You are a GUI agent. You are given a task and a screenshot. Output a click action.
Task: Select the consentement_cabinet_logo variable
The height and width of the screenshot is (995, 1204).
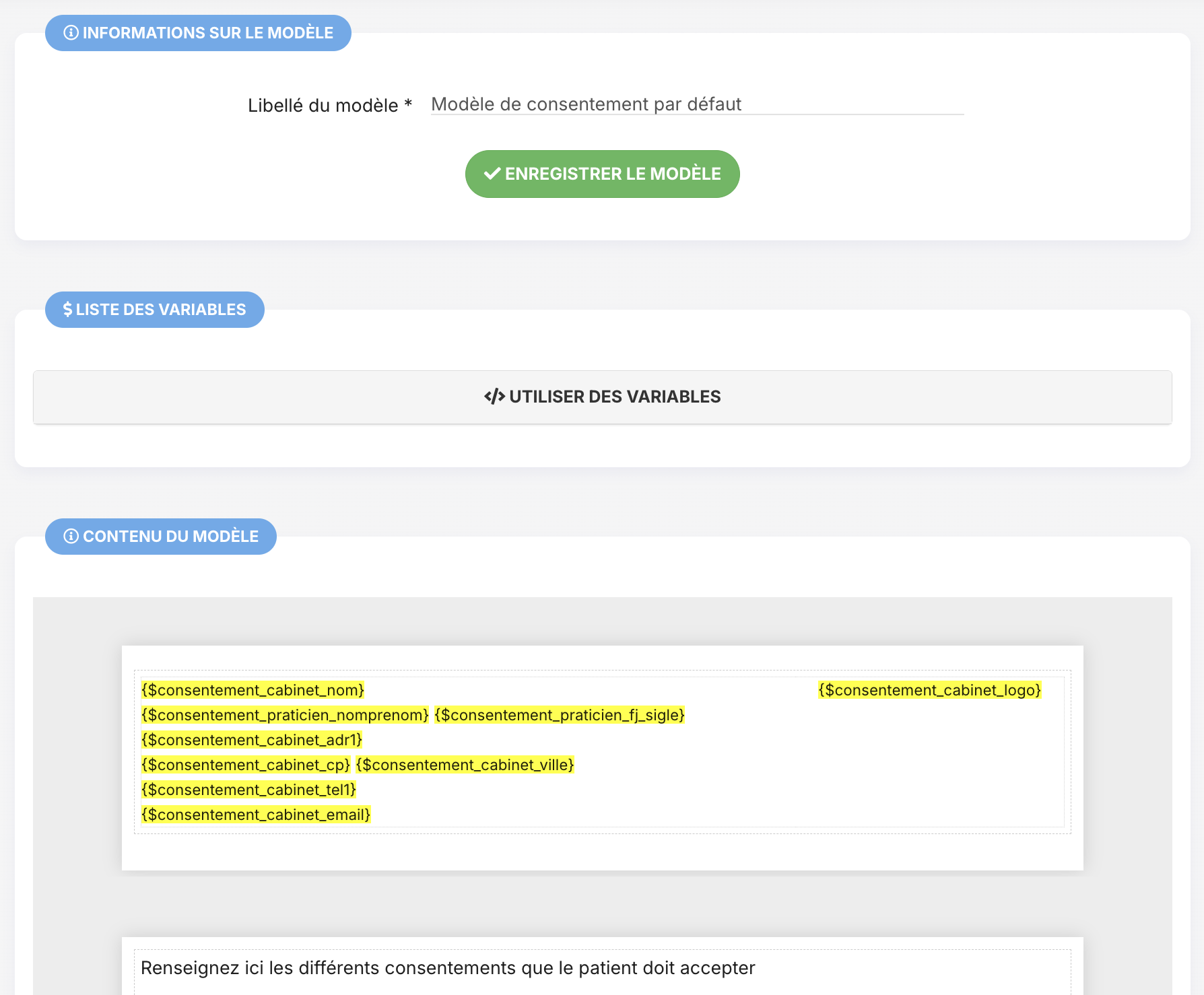(929, 690)
